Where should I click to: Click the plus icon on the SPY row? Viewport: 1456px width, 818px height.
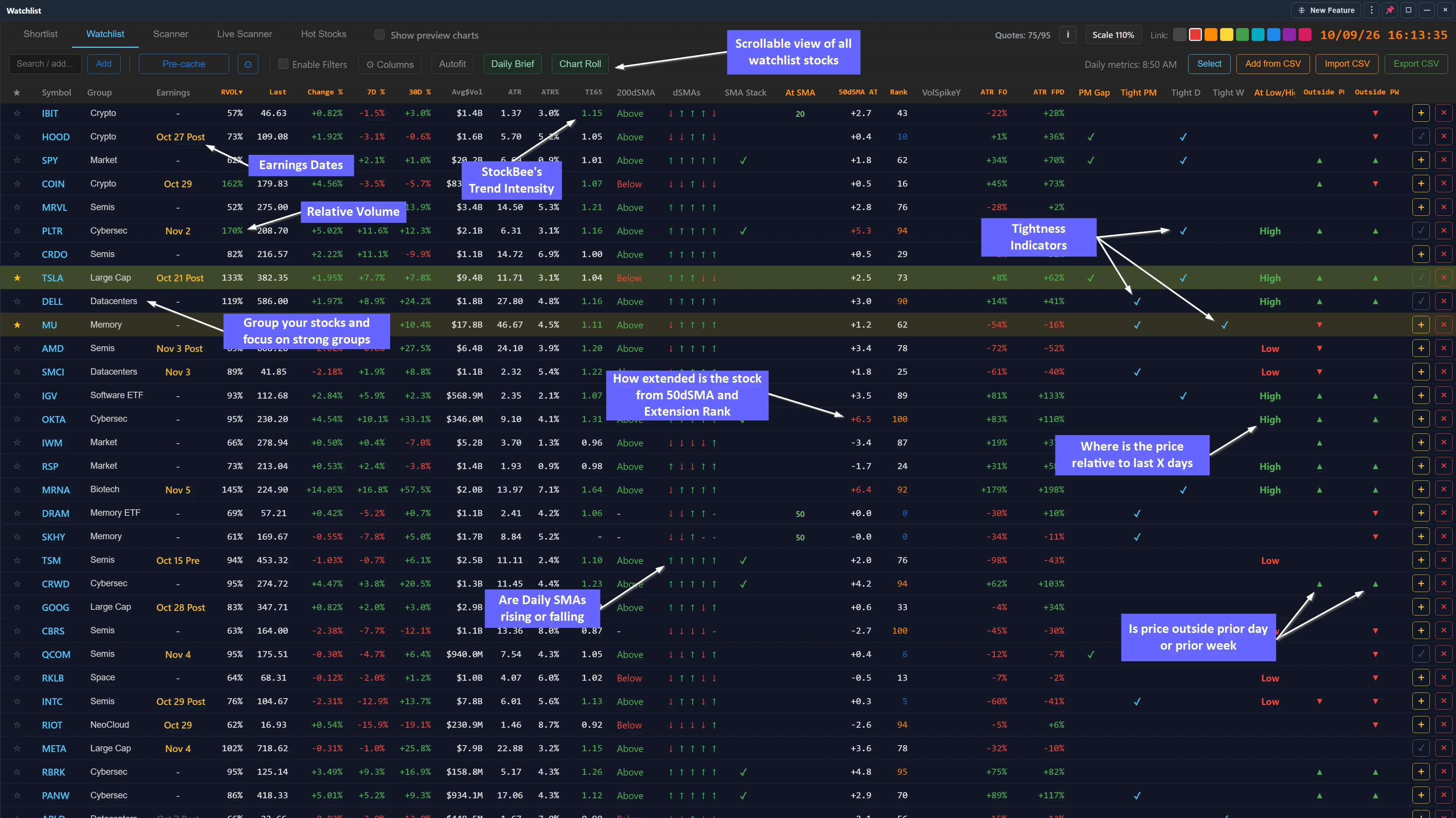[x=1421, y=160]
